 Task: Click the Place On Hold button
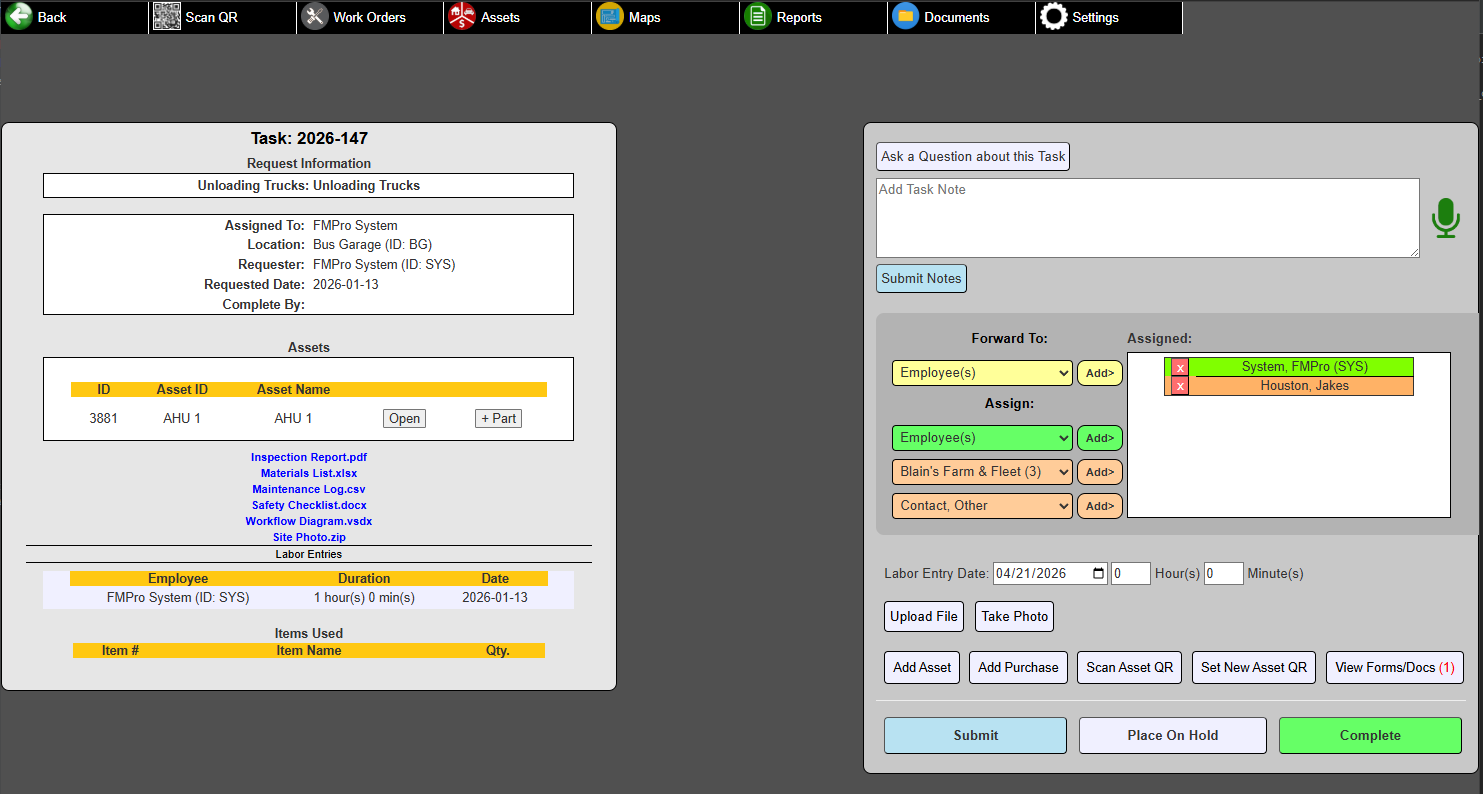point(1172,735)
